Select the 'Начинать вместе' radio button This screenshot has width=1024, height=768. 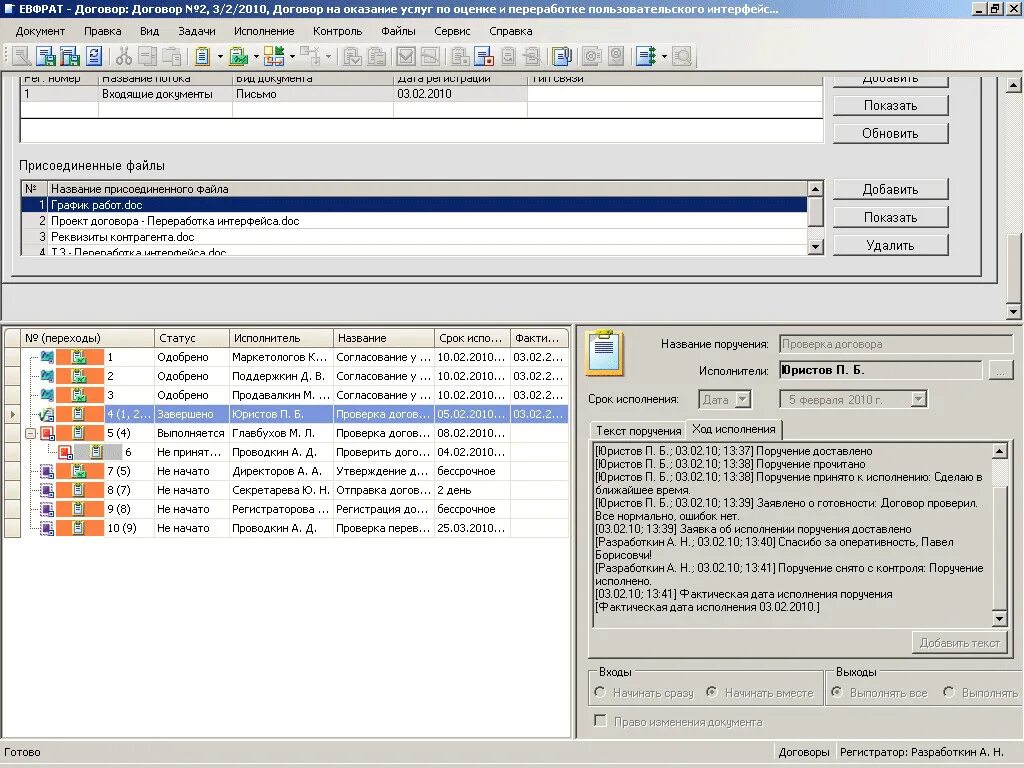click(x=712, y=692)
